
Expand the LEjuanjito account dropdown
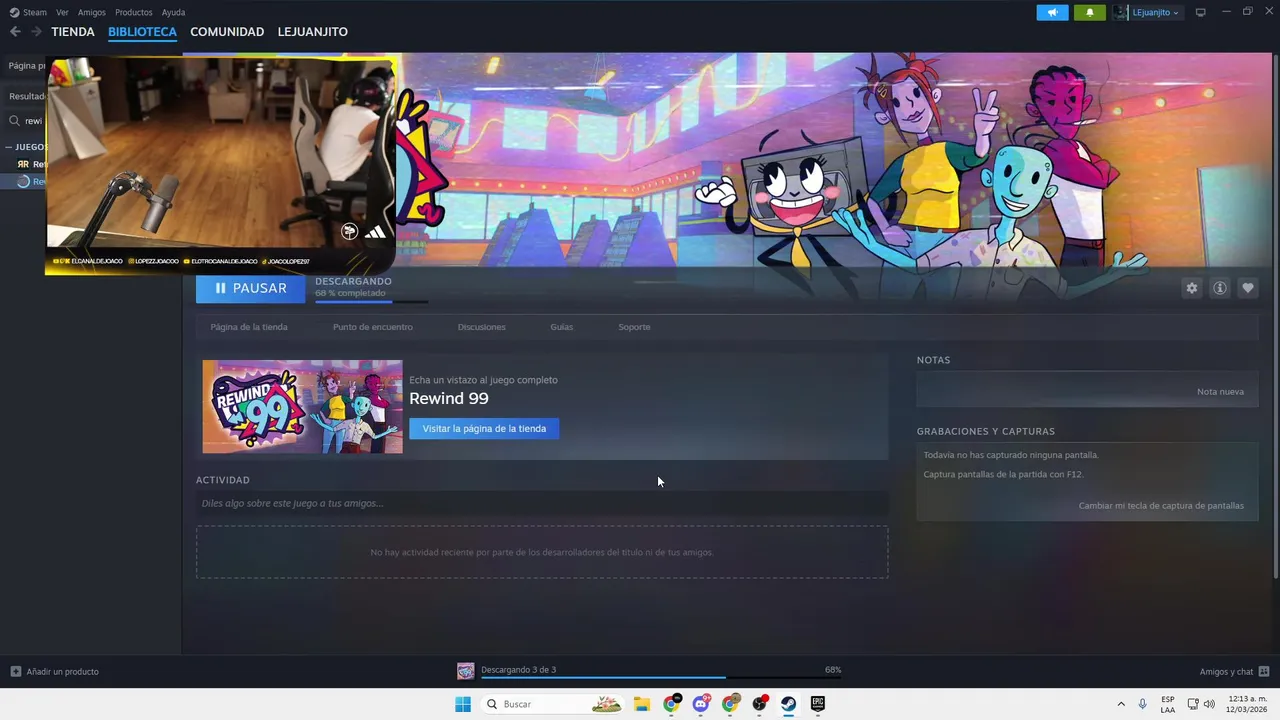[1155, 12]
